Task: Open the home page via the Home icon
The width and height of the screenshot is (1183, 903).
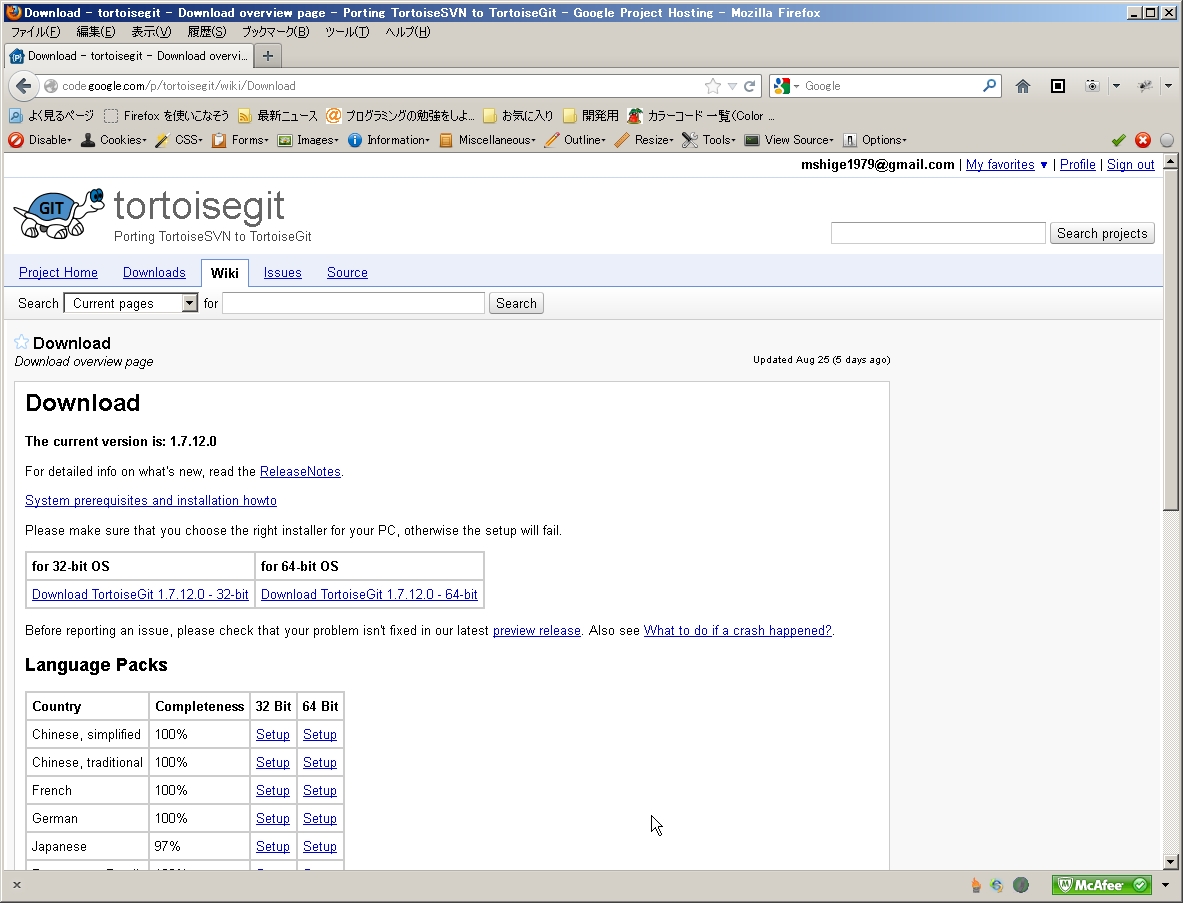Action: [1022, 86]
